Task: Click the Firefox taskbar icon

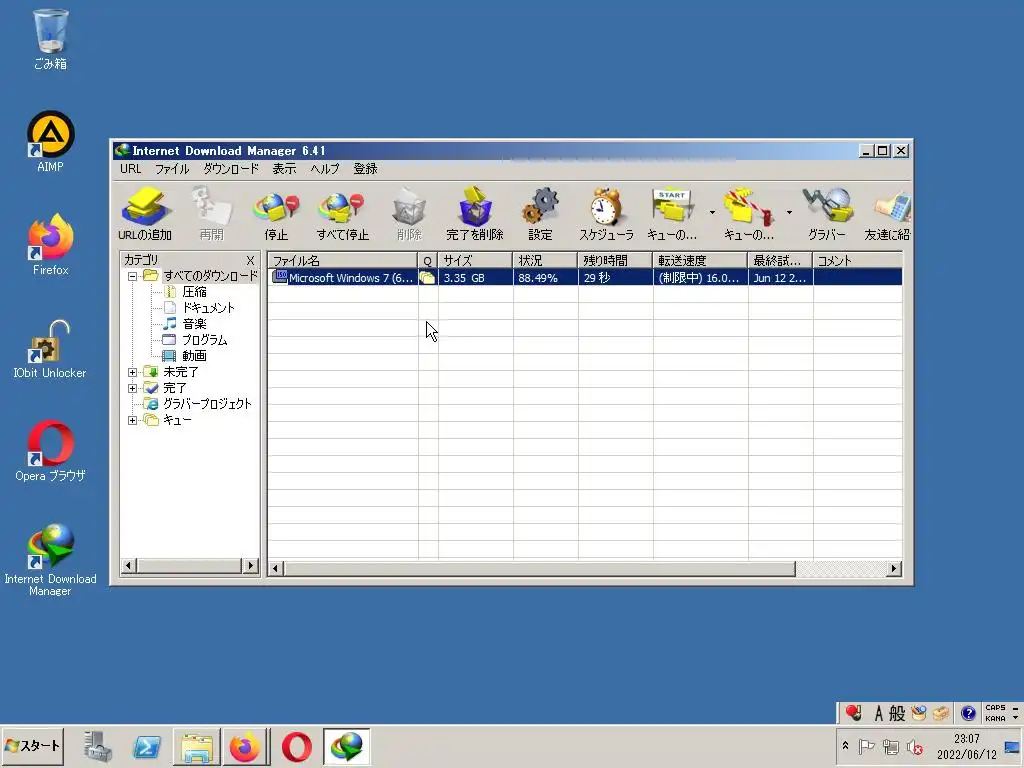Action: (x=245, y=746)
